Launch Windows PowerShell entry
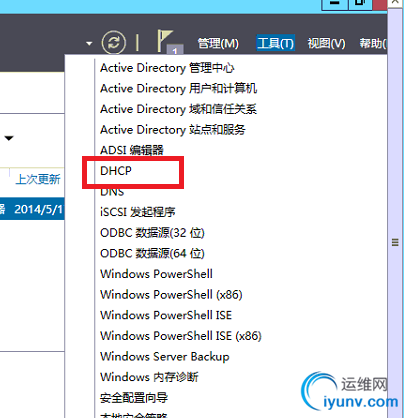This screenshot has height=418, width=404. coord(156,274)
